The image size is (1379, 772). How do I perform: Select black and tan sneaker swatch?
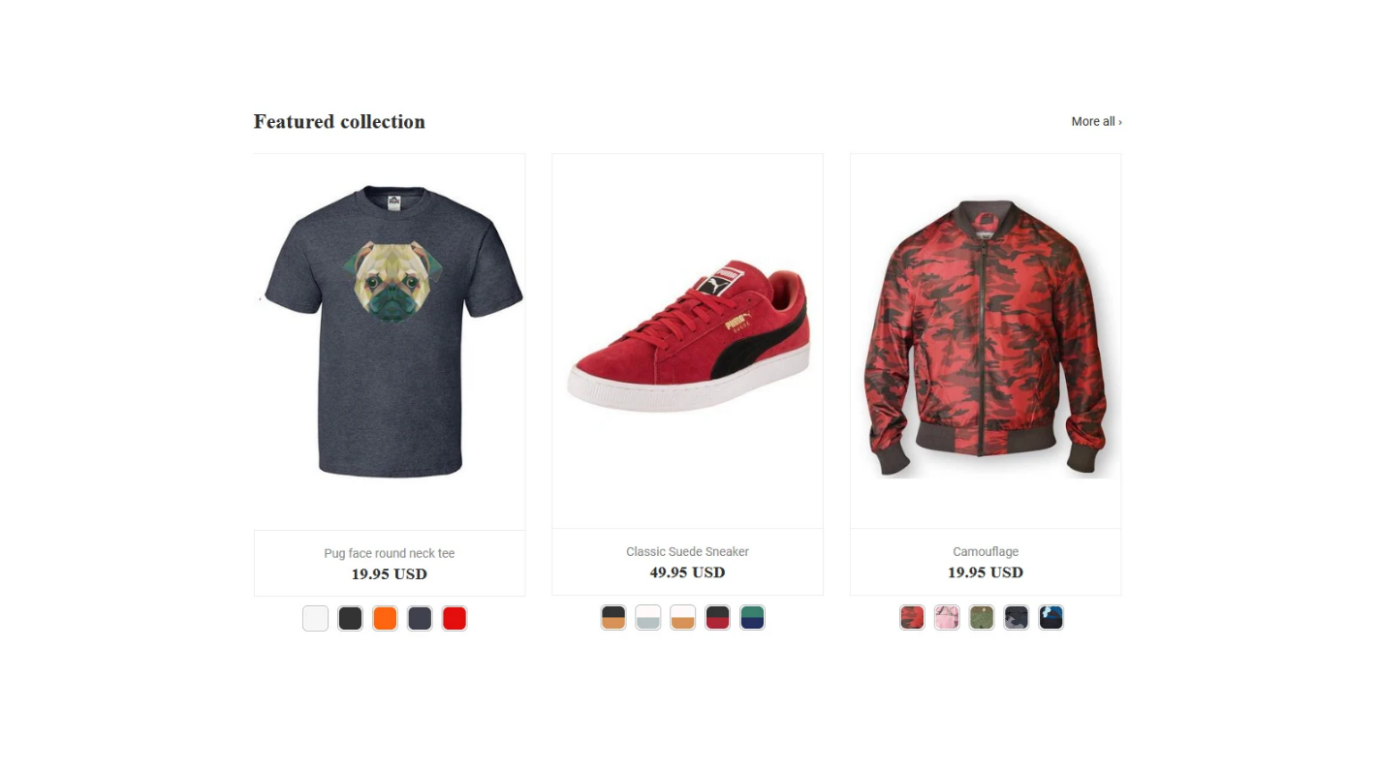[613, 618]
